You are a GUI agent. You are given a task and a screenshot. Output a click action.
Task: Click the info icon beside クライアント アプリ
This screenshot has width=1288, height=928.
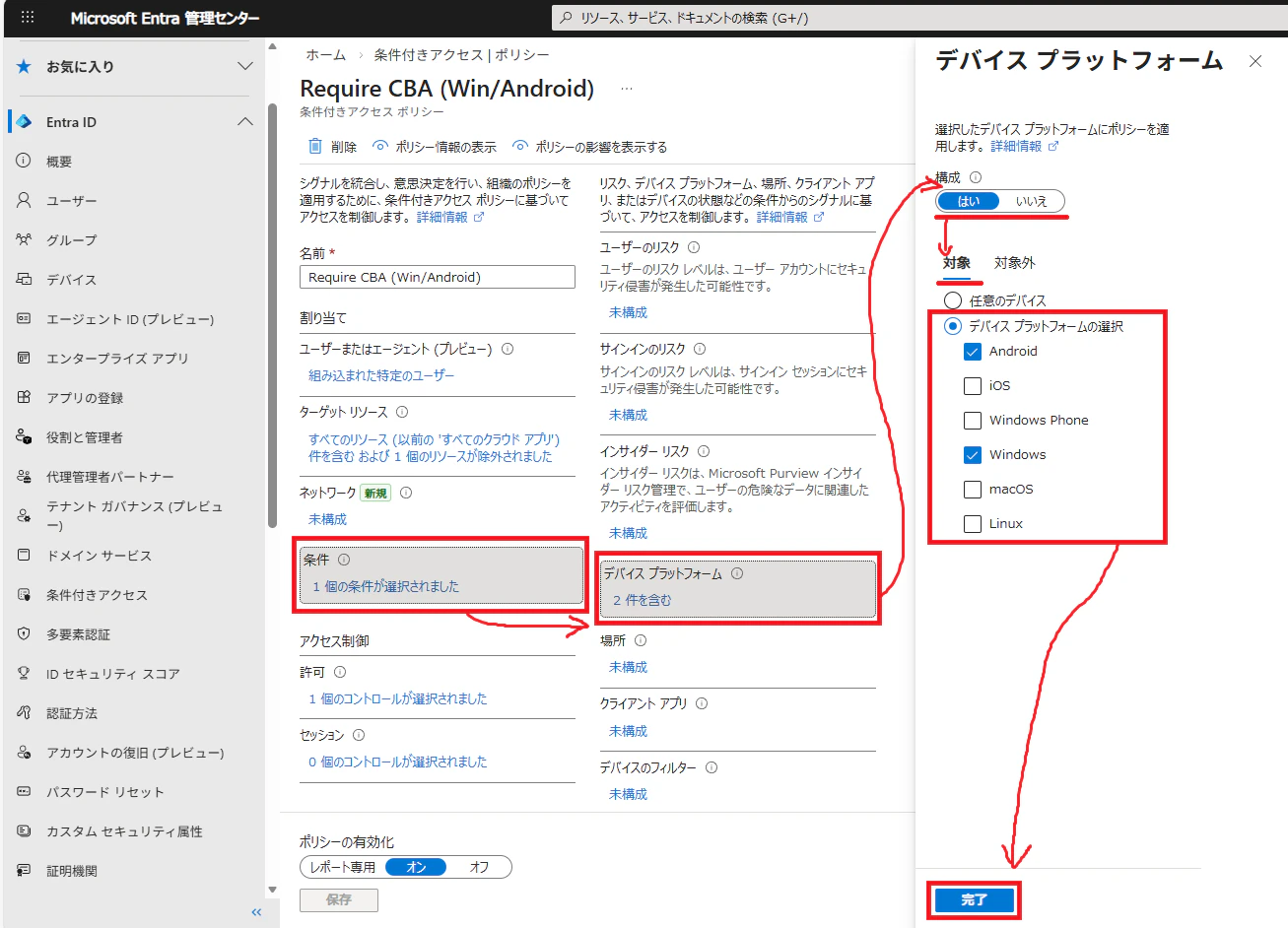702,703
